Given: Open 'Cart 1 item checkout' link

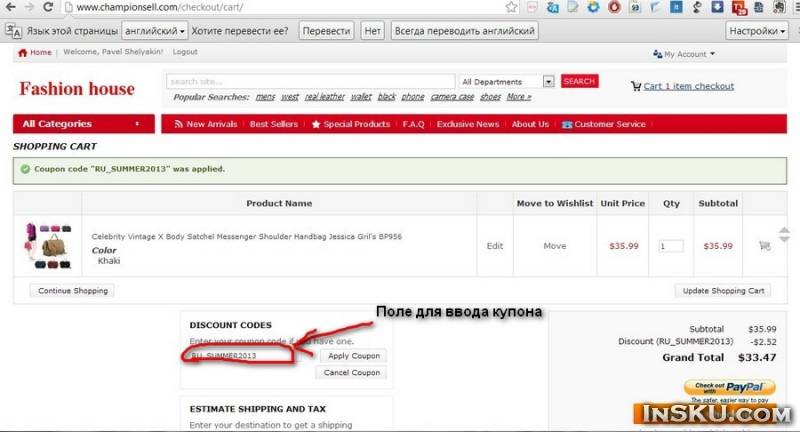Looking at the screenshot, I should coord(688,86).
